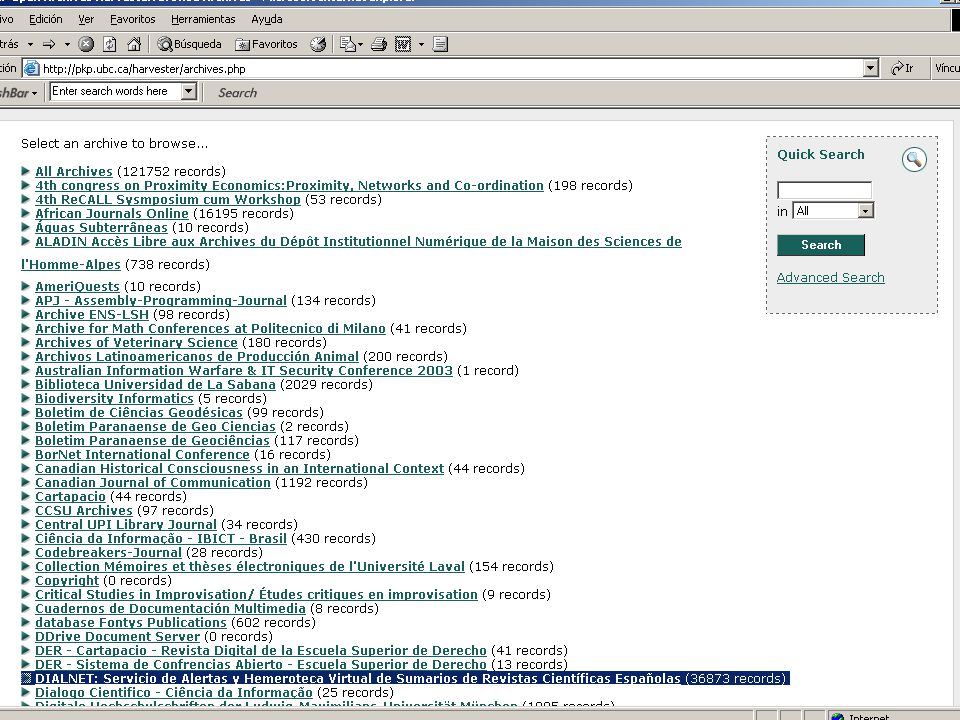This screenshot has width=960, height=720.
Task: Open the 4th ReCALL Sysmposium cum Workshop link
Action: tap(168, 200)
